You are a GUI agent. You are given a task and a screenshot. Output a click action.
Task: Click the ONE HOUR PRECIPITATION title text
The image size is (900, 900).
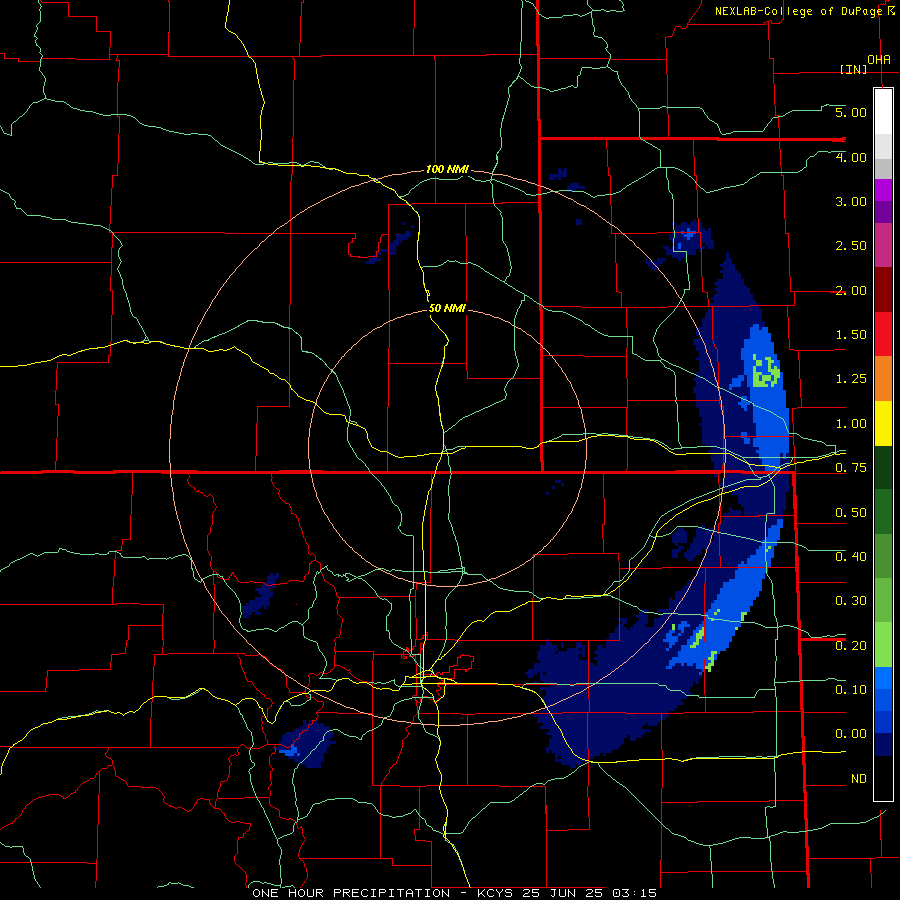(x=351, y=893)
